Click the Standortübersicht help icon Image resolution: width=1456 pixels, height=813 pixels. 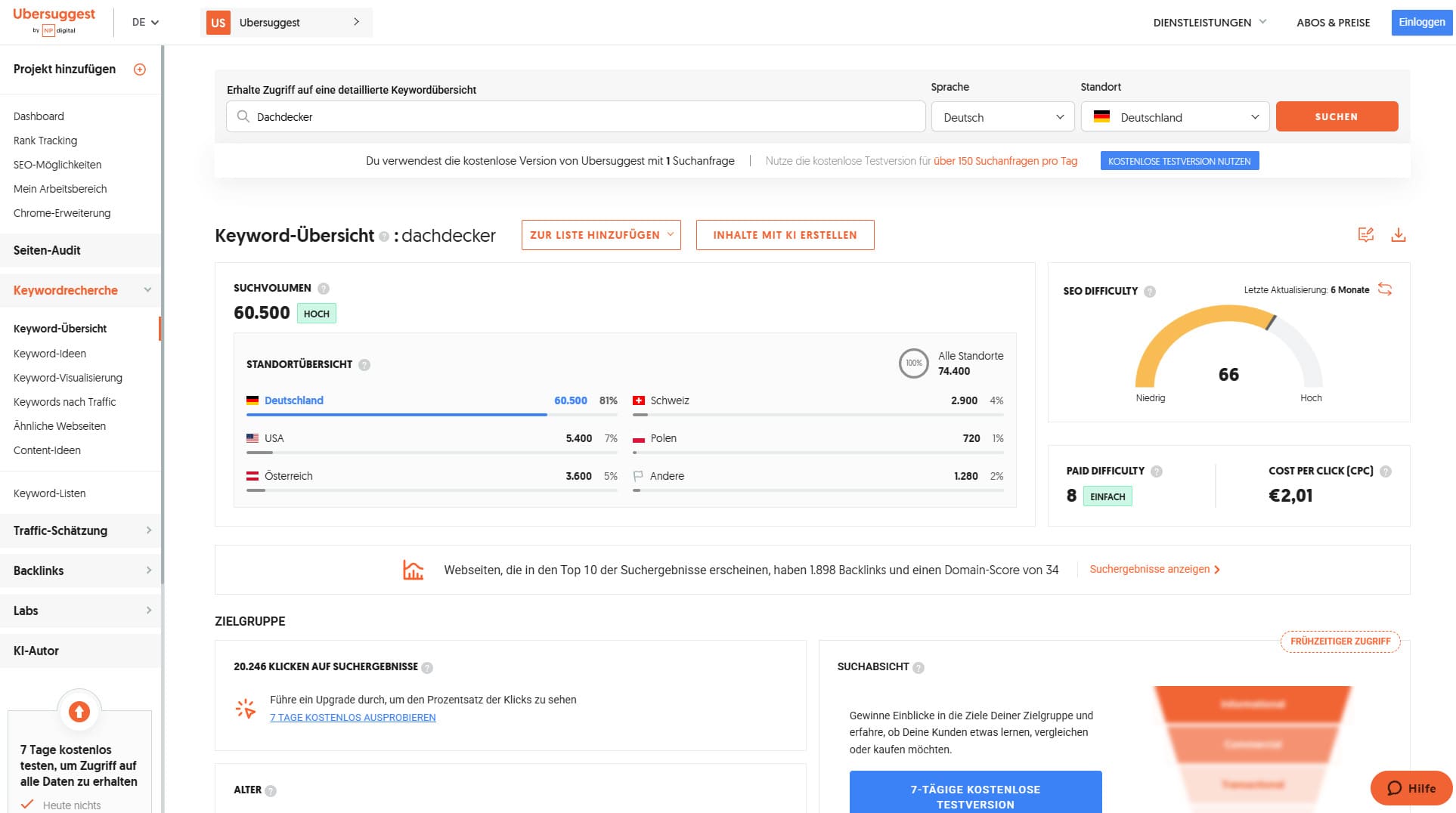tap(364, 365)
